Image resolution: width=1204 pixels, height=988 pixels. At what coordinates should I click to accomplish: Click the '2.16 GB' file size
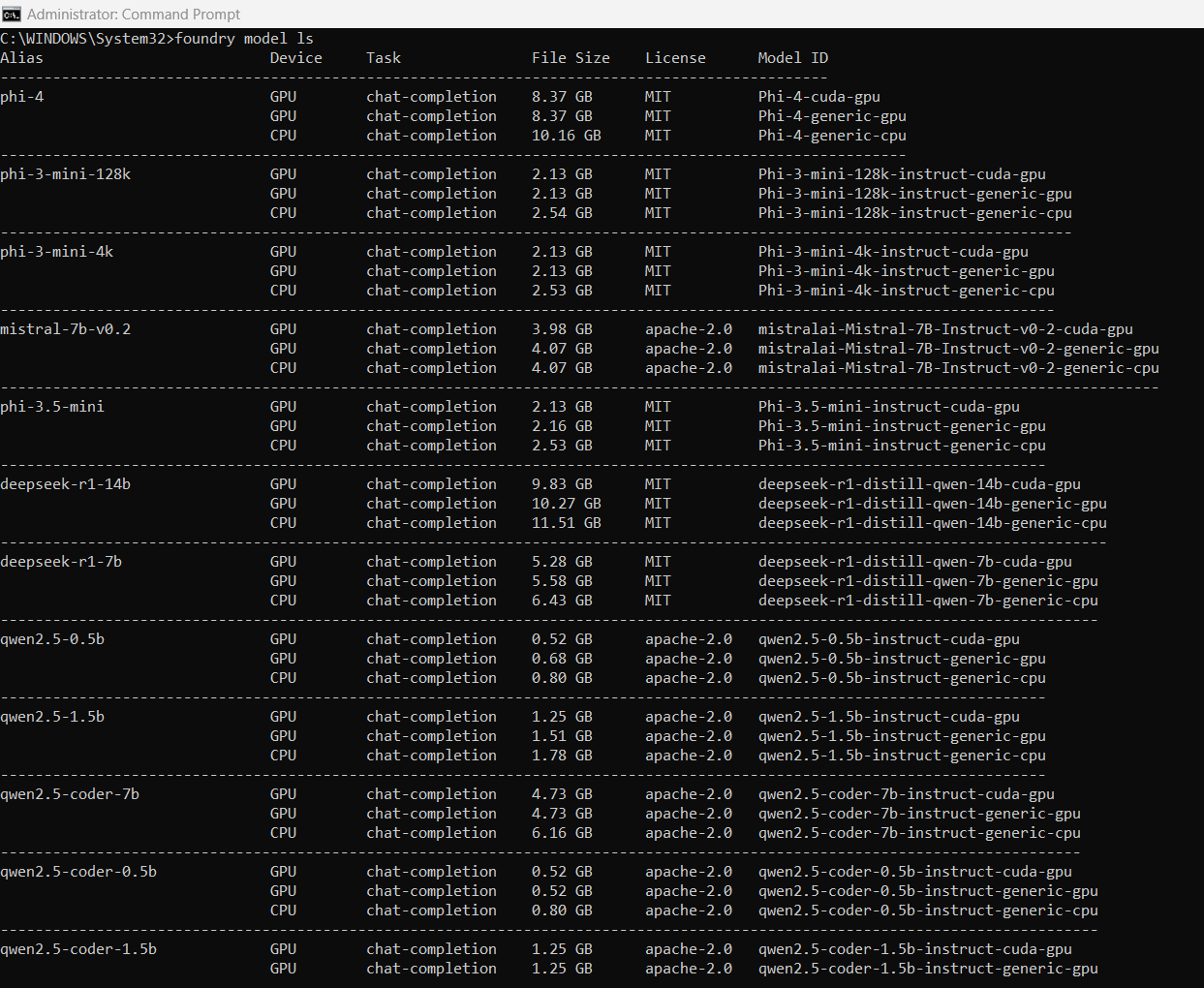pos(562,426)
